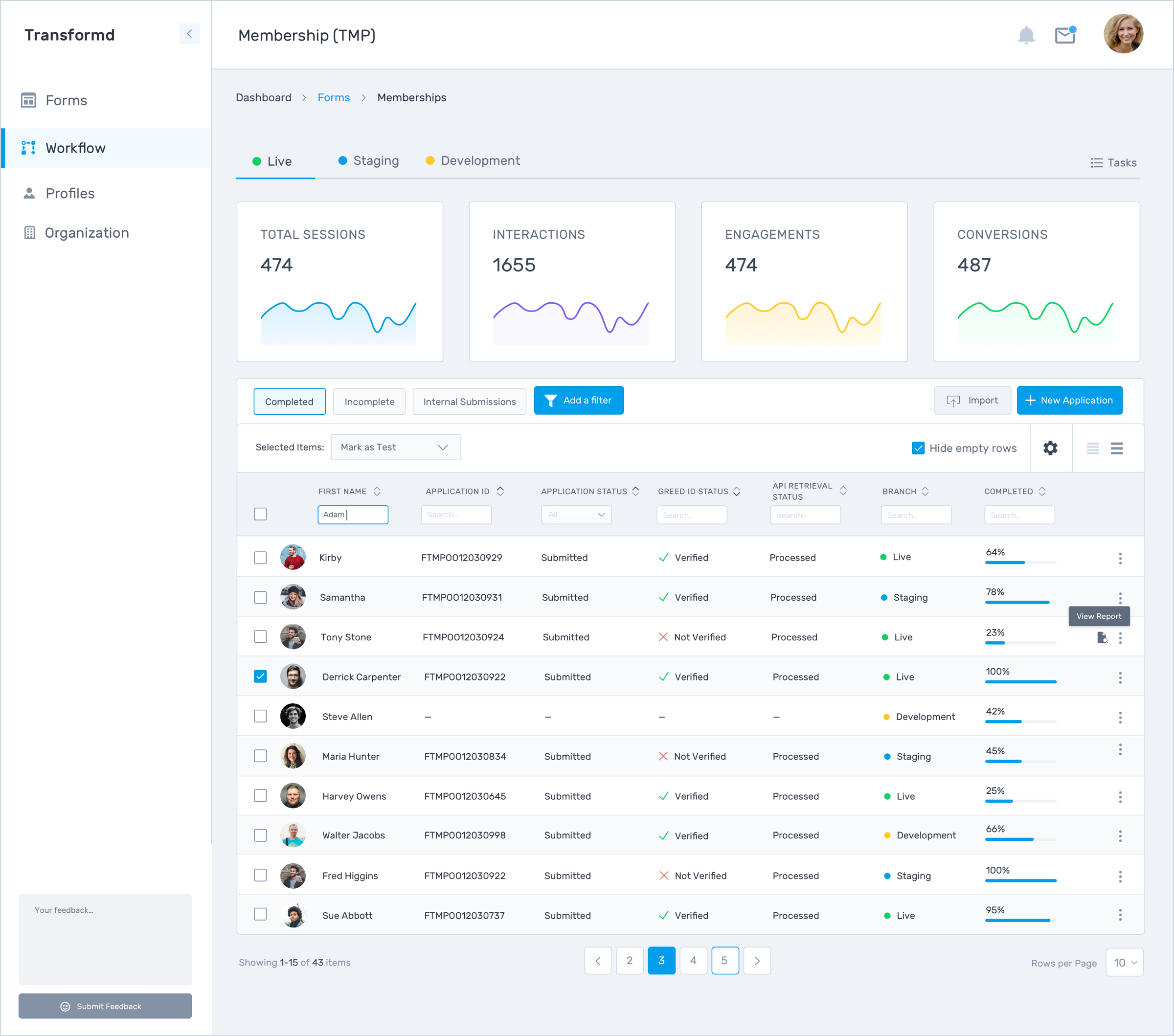Open the mail inbox icon
Screen dimensions: 1174x1036
[1065, 36]
